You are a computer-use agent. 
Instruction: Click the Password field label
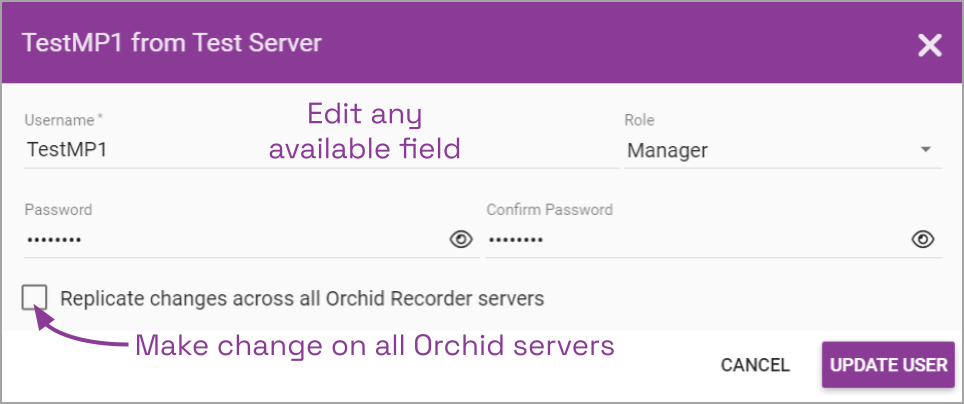(x=58, y=210)
